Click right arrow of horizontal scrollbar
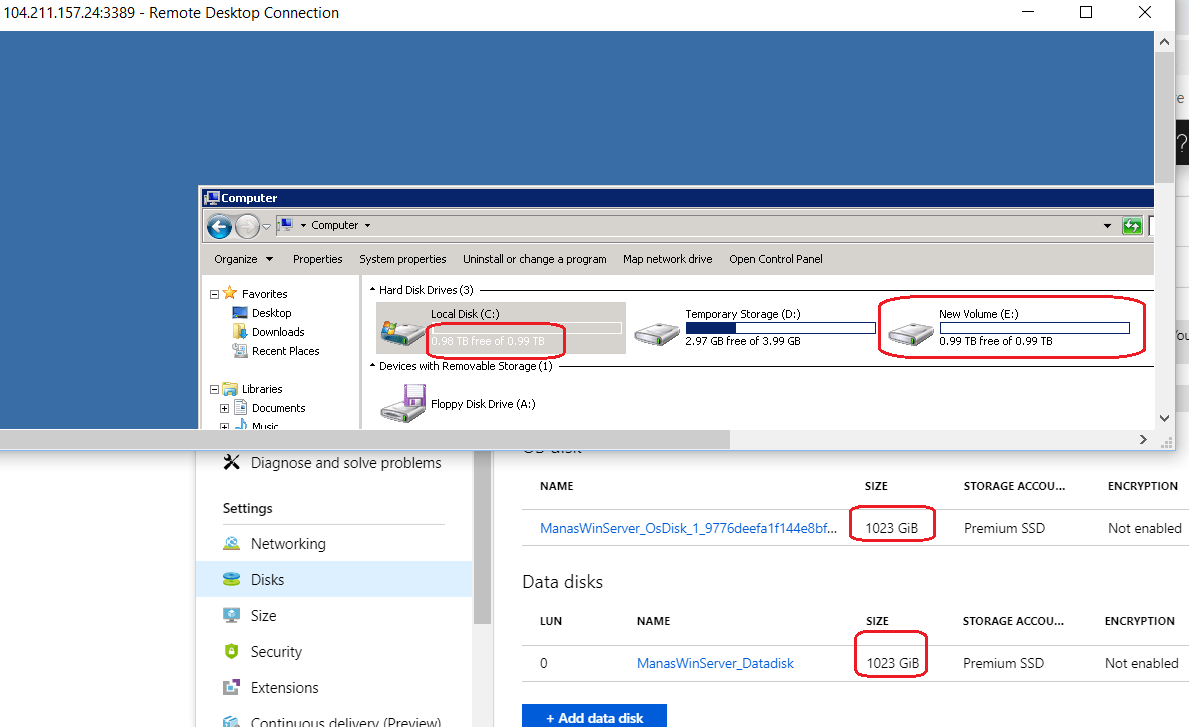Image resolution: width=1189 pixels, height=727 pixels. [x=1143, y=440]
